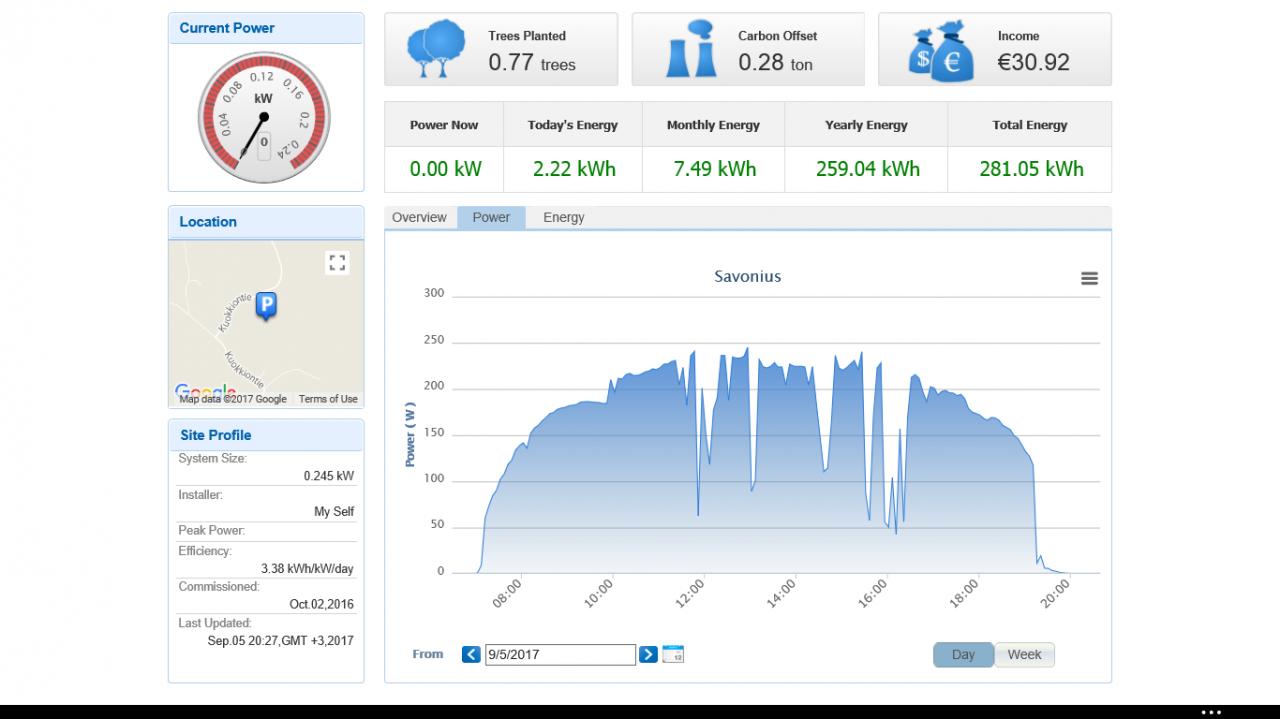The width and height of the screenshot is (1280, 719).
Task: Click the From label beside the date controls
Action: pos(428,654)
